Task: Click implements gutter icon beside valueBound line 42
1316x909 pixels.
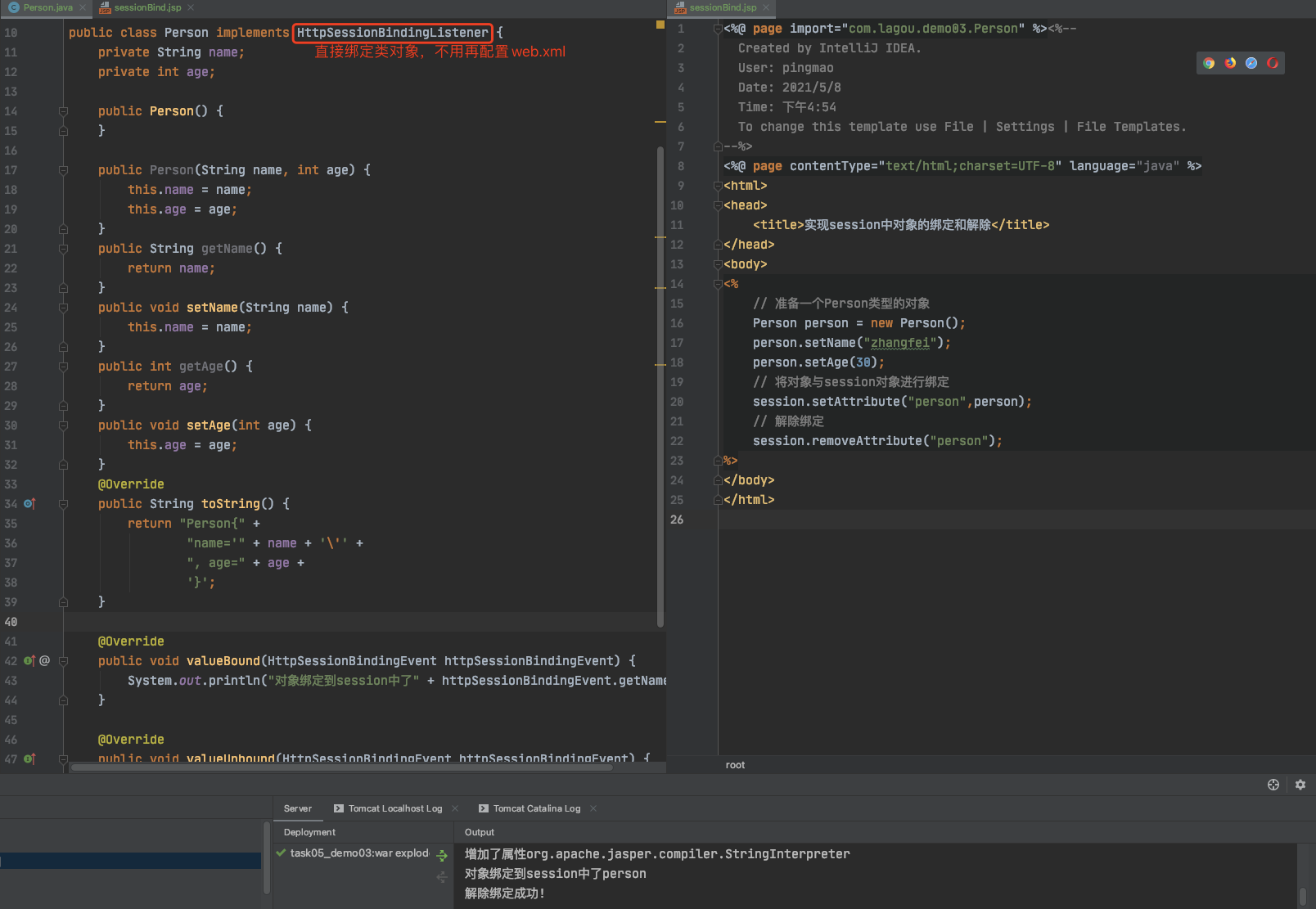Action: coord(29,661)
